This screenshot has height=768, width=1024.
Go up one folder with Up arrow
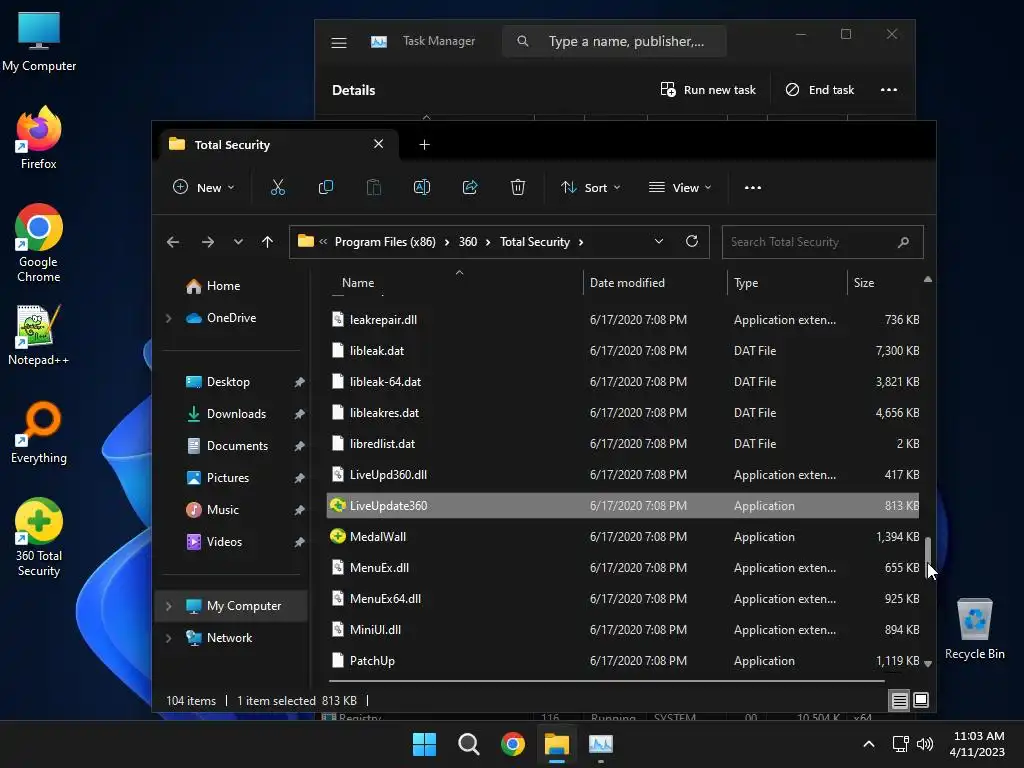267,242
